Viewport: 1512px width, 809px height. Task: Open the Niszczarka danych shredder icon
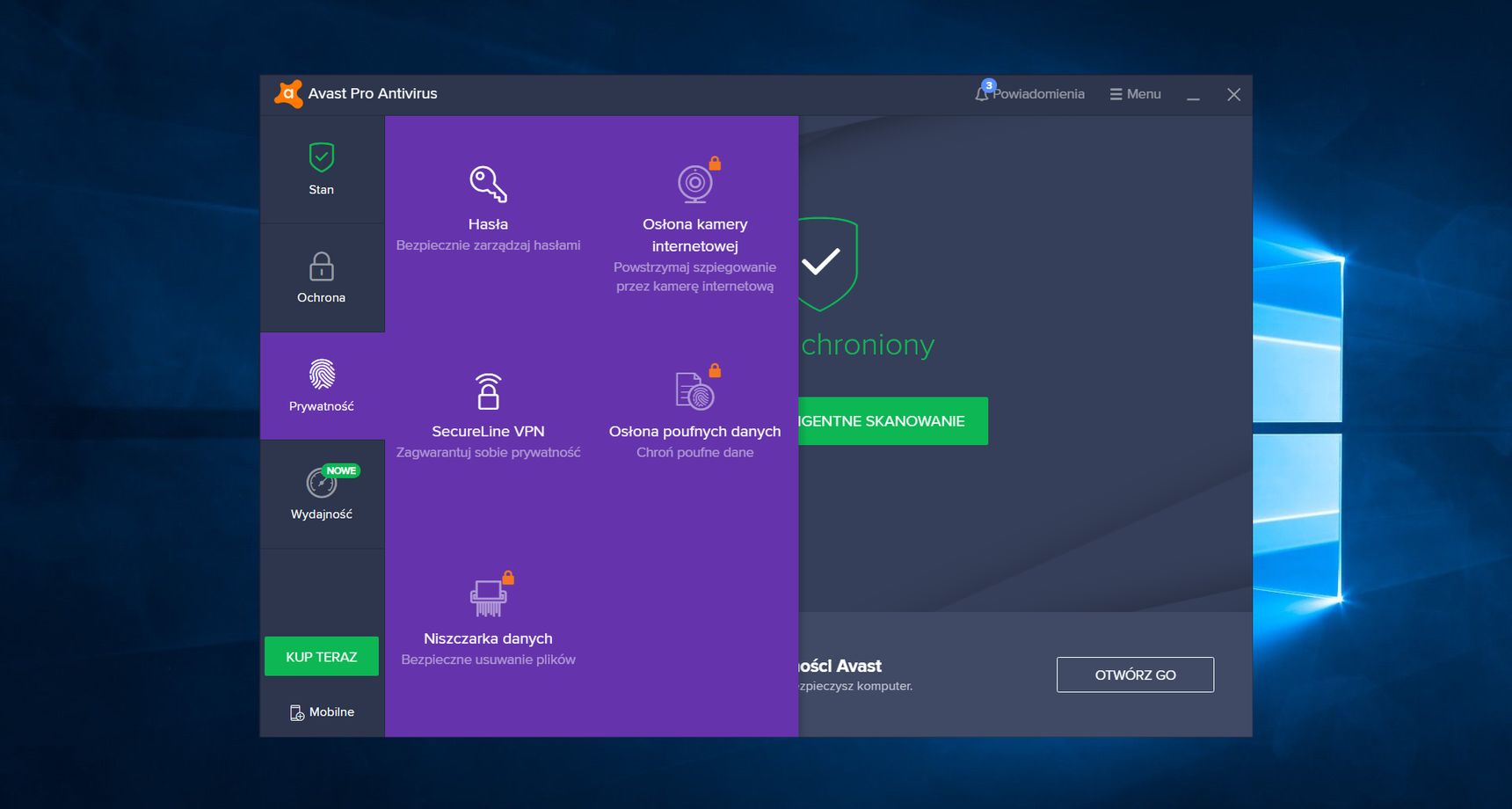point(488,598)
